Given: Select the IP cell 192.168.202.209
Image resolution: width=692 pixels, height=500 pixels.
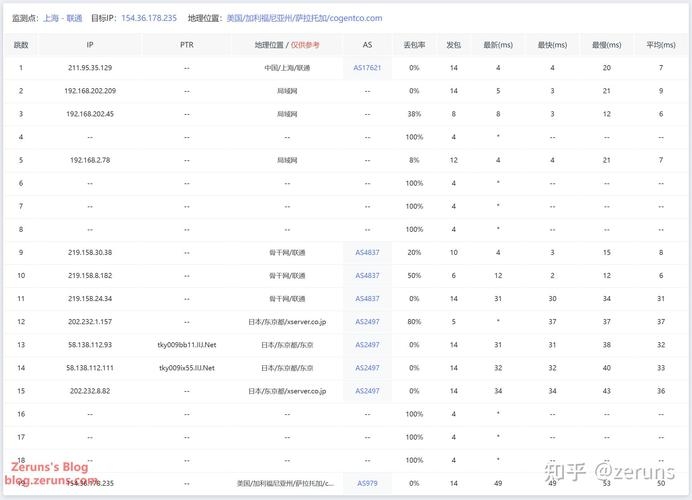Looking at the screenshot, I should [90, 91].
